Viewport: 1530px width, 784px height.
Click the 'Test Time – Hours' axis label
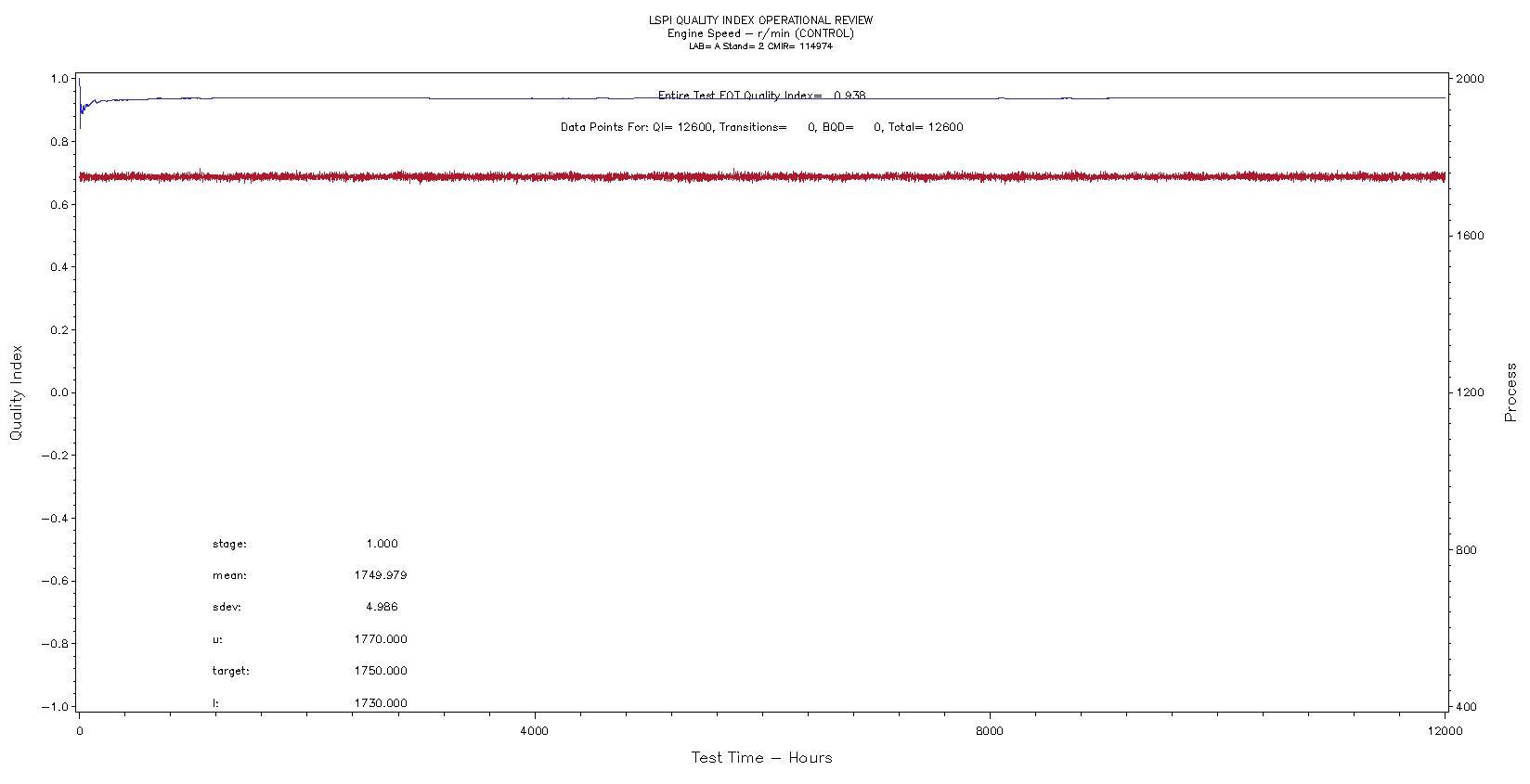pos(761,757)
